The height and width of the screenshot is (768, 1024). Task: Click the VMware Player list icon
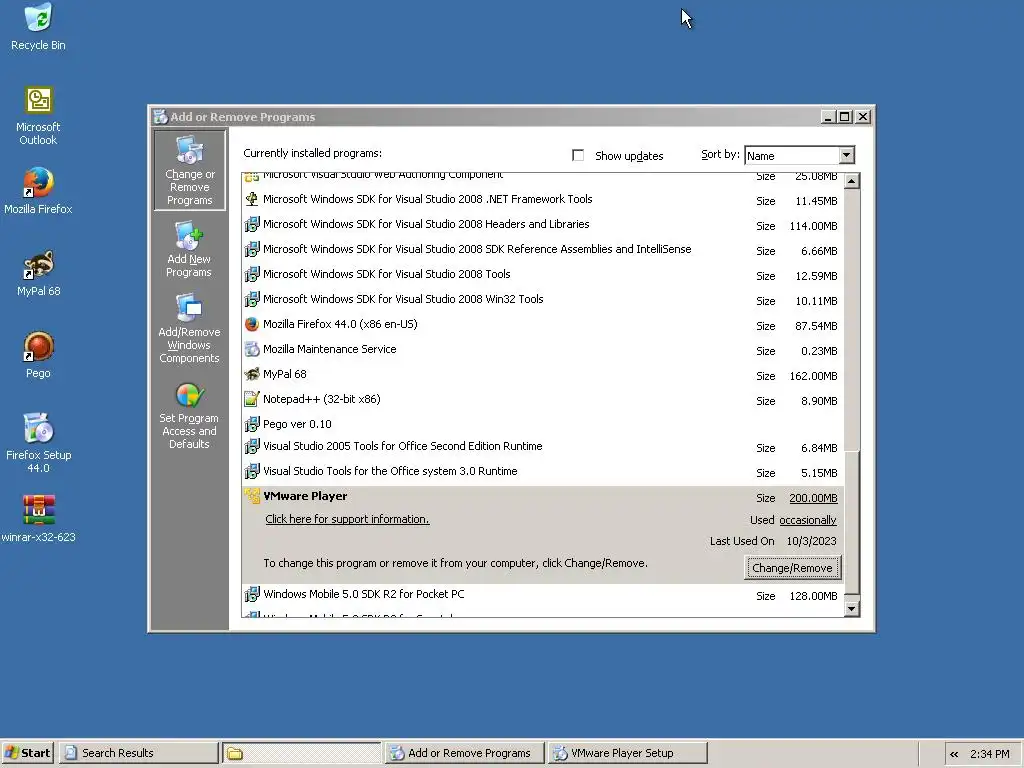251,496
